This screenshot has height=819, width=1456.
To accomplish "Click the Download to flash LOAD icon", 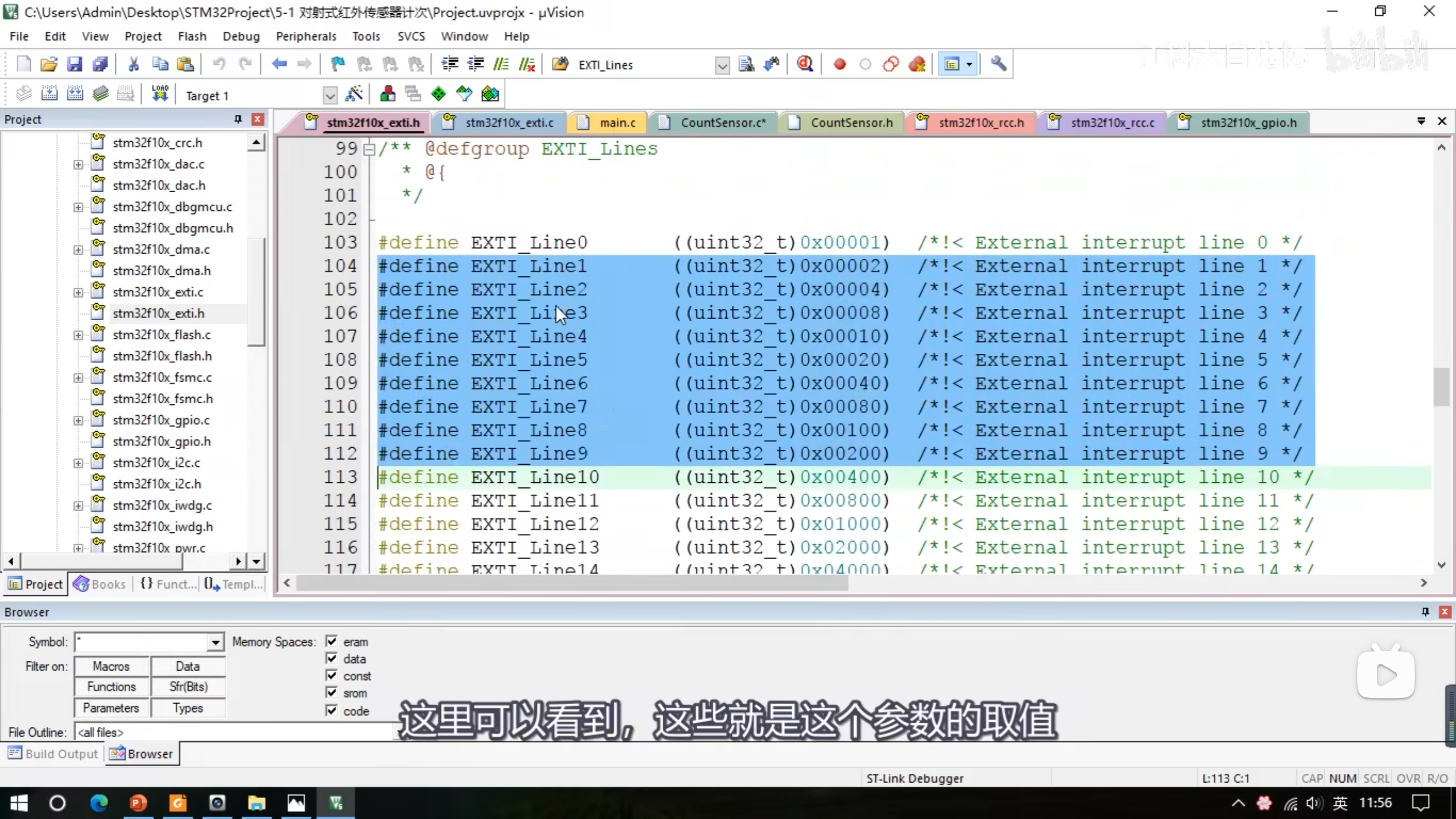I will coord(160,94).
